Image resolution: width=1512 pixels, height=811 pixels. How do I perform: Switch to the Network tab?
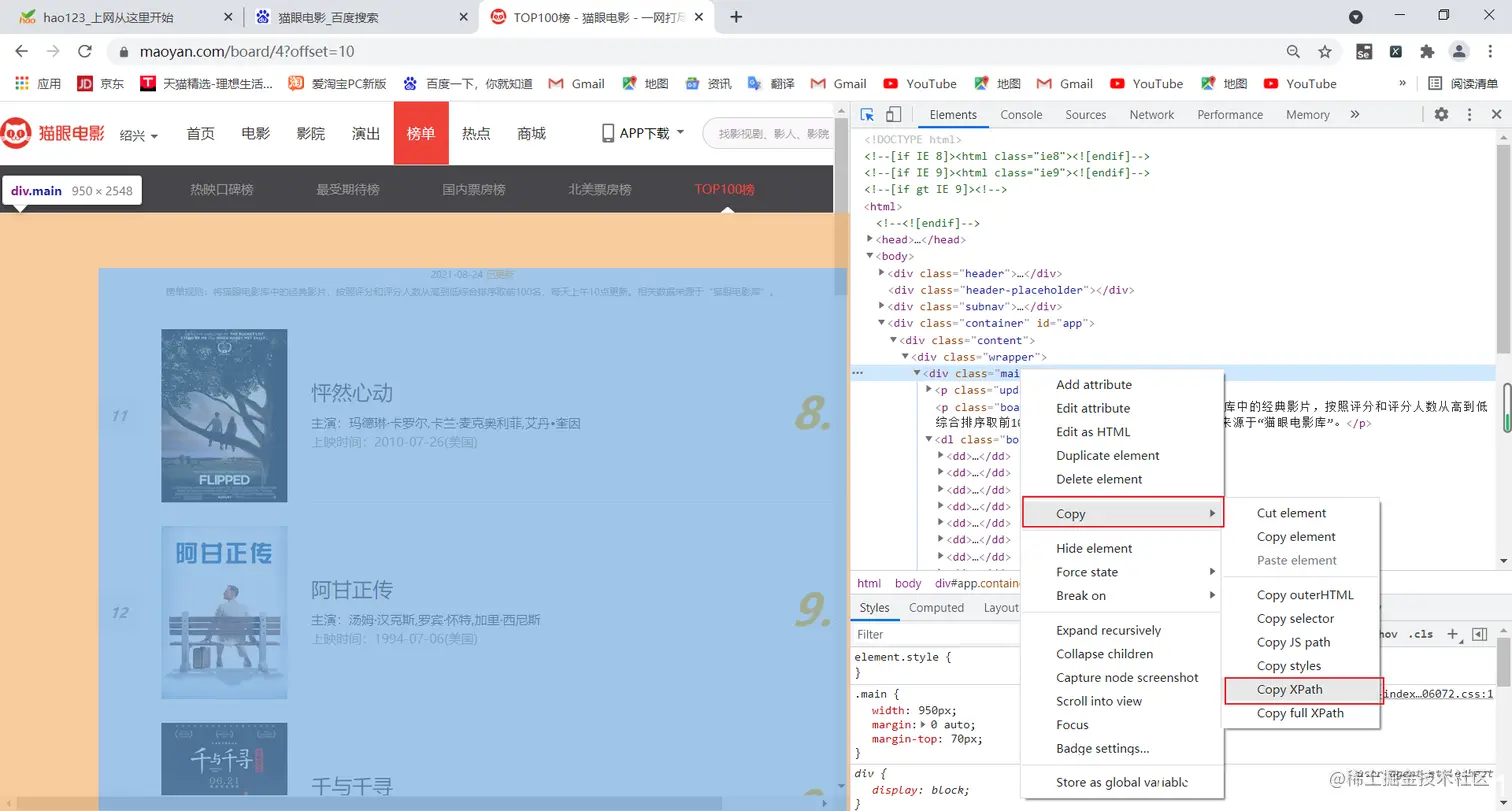coord(1151,115)
